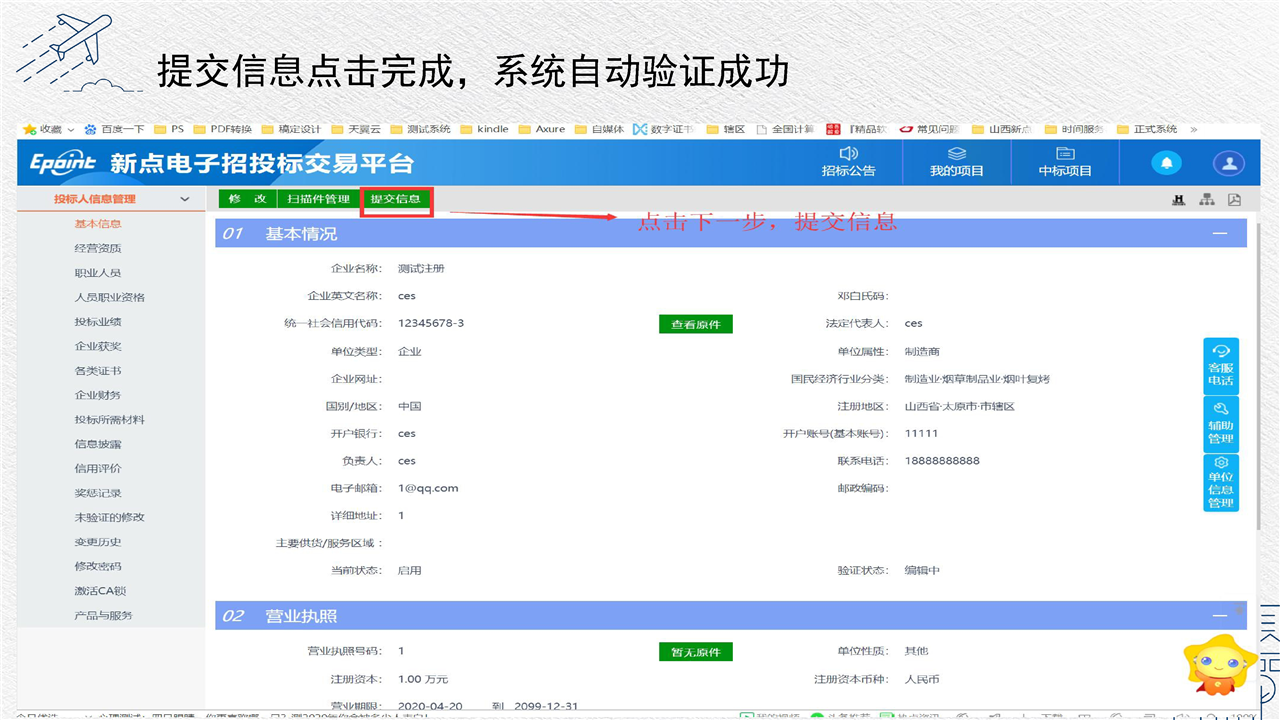Screen dimensions: 1280x720
Task: Click the PDF export toolbar icon
Action: point(1234,199)
